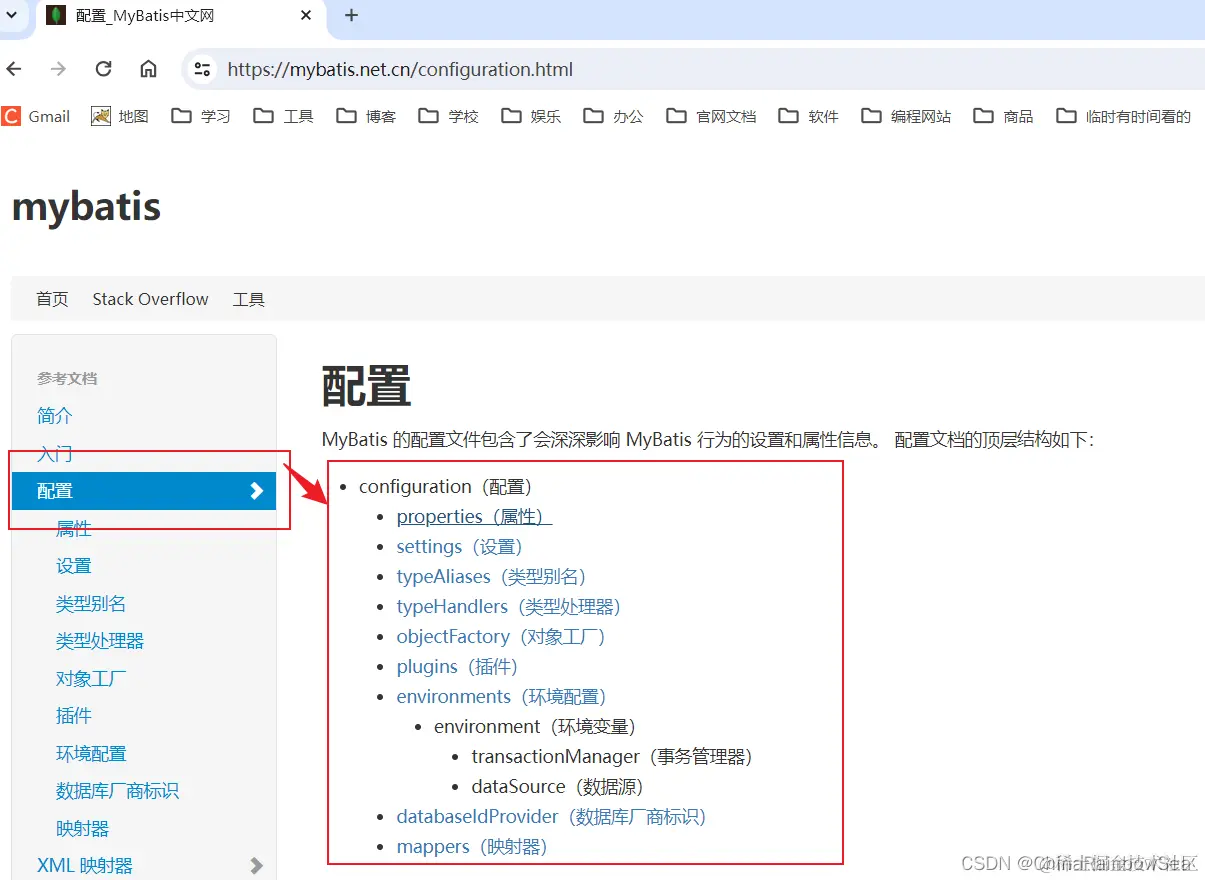Open the tab search dropdown arrow
Viewport: 1205px width, 880px height.
[11, 16]
